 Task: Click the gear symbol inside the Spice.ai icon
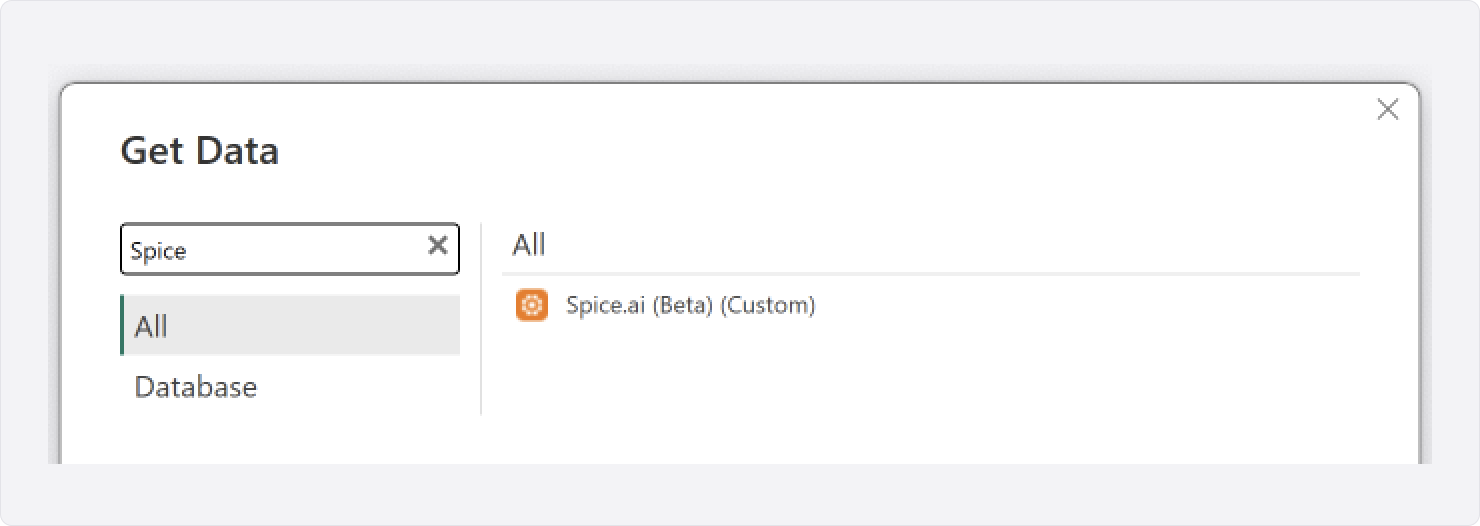pyautogui.click(x=531, y=305)
